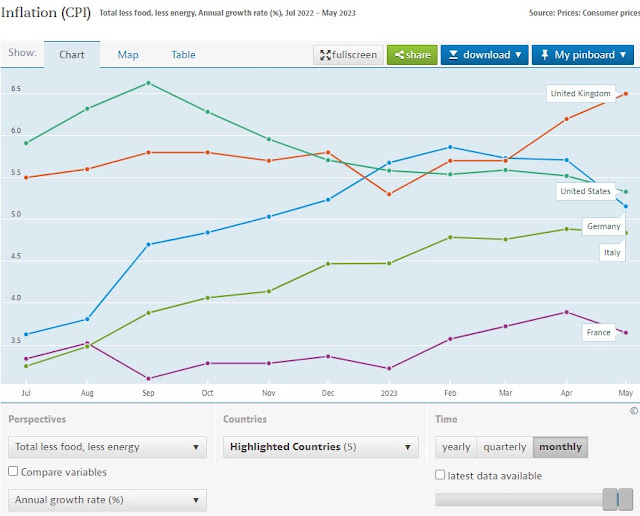Click the fullscreen button
This screenshot has height=516, width=640.
click(349, 55)
